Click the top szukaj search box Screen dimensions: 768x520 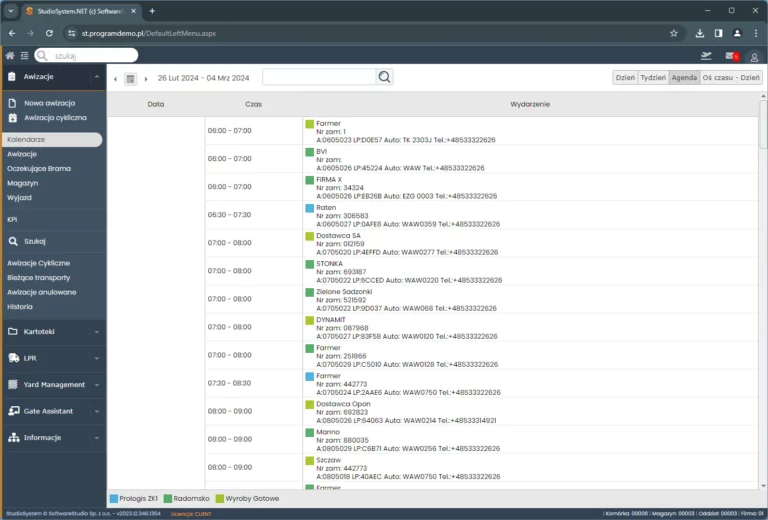[88, 56]
